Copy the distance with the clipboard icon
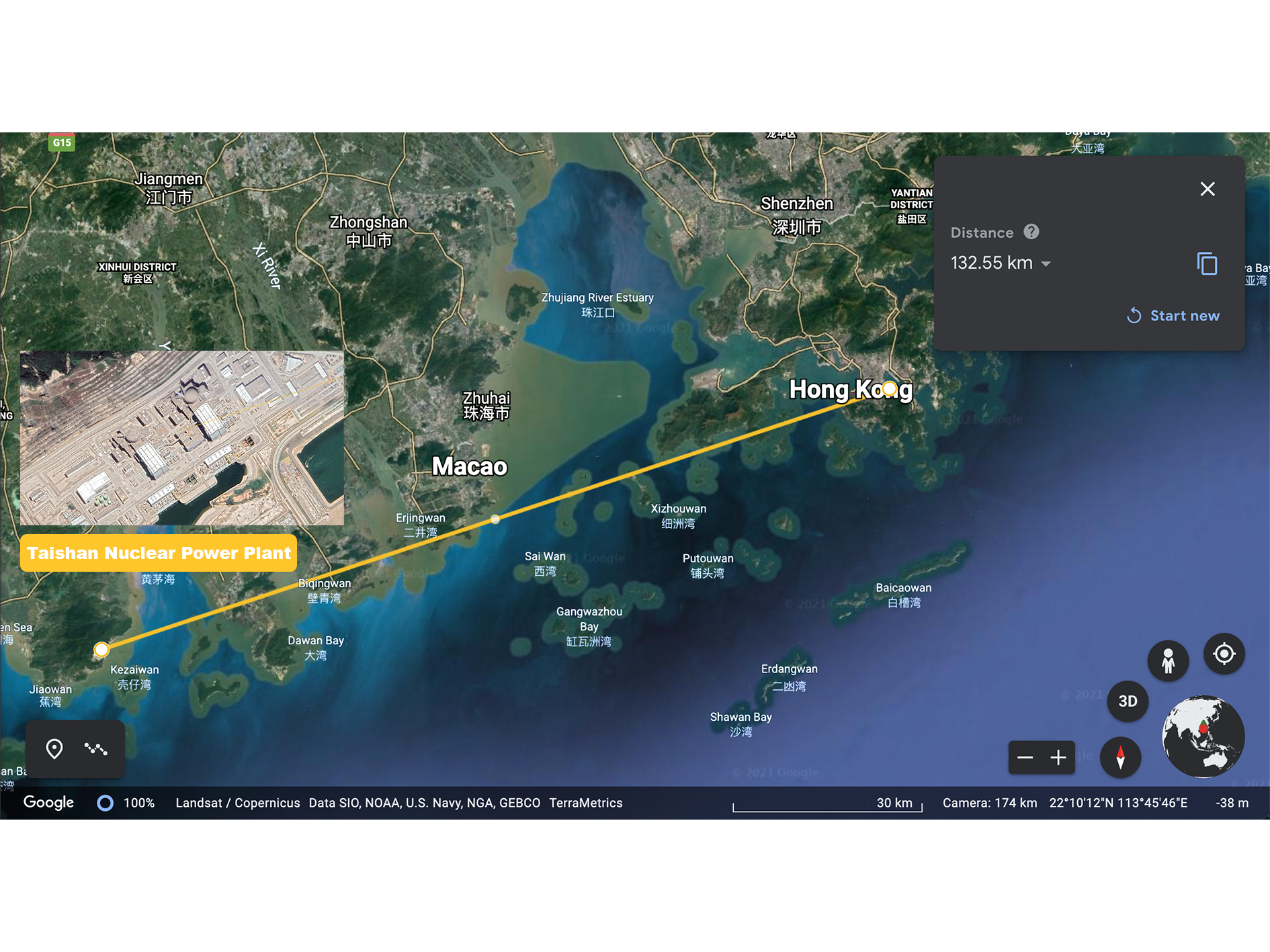 (1207, 263)
